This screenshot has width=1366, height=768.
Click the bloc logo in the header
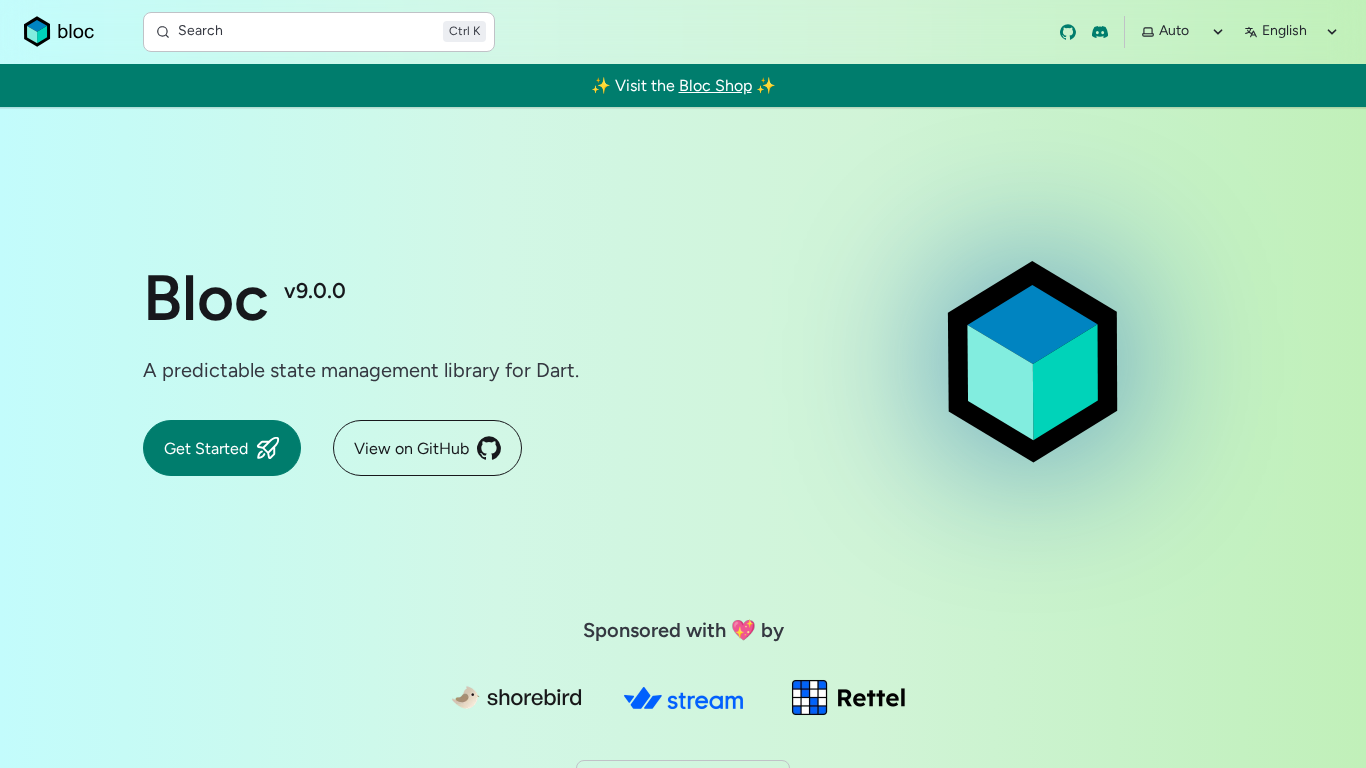(x=59, y=32)
